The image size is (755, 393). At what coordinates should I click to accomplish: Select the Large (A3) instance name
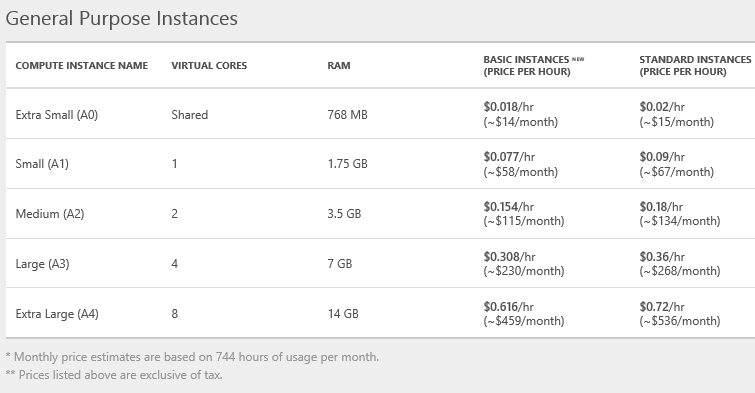42,264
